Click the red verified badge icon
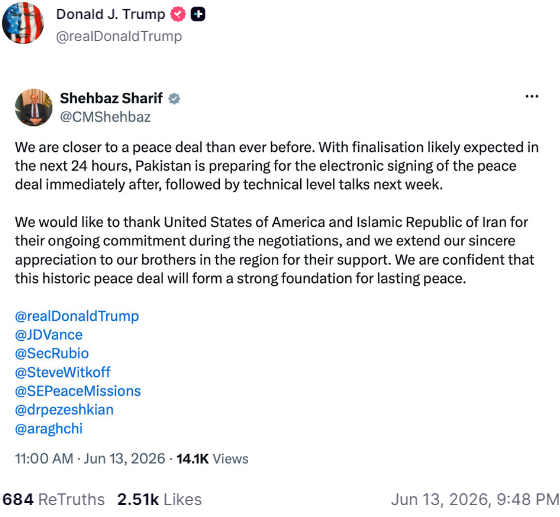The width and height of the screenshot is (560, 517). coord(178,14)
